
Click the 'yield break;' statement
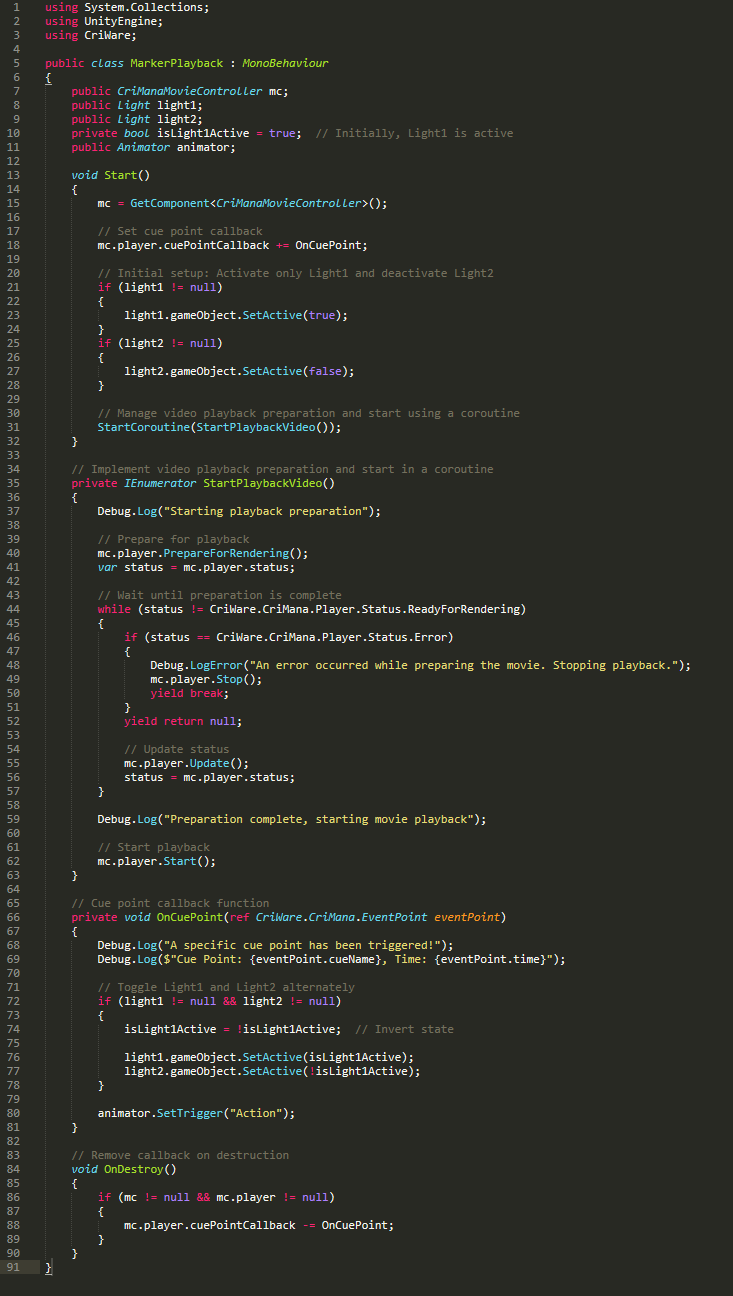190,693
